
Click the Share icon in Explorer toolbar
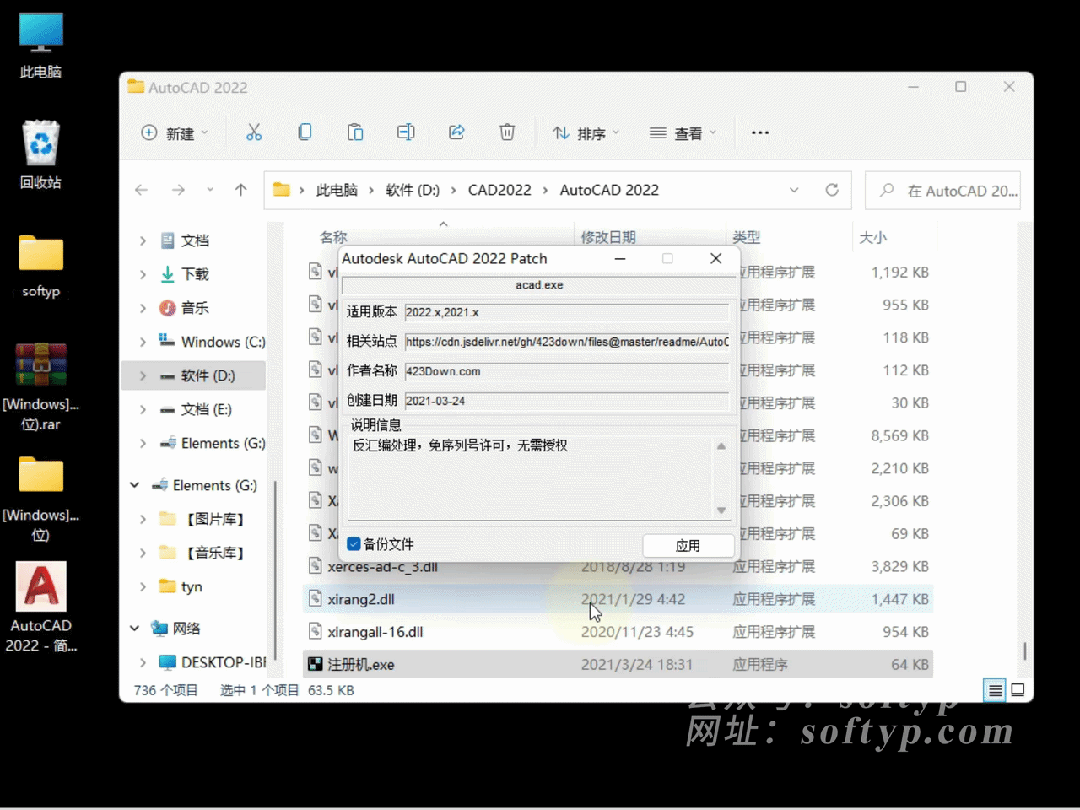(456, 132)
